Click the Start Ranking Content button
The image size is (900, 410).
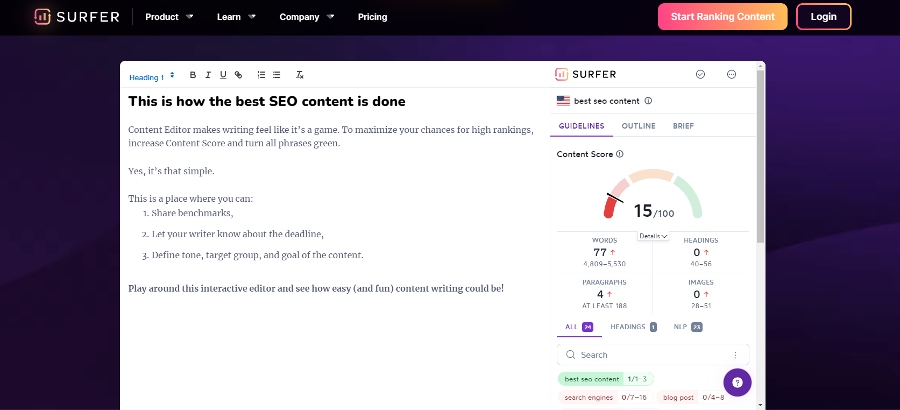pos(723,17)
